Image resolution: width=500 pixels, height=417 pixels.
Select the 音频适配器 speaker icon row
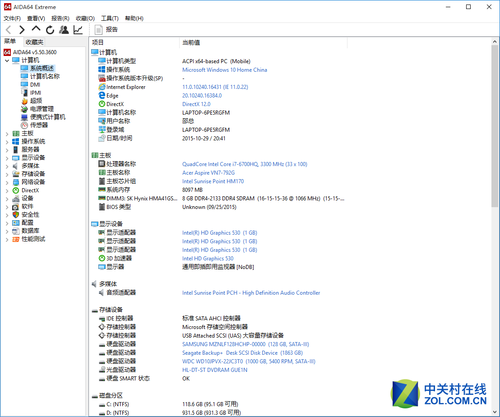[x=102, y=292]
